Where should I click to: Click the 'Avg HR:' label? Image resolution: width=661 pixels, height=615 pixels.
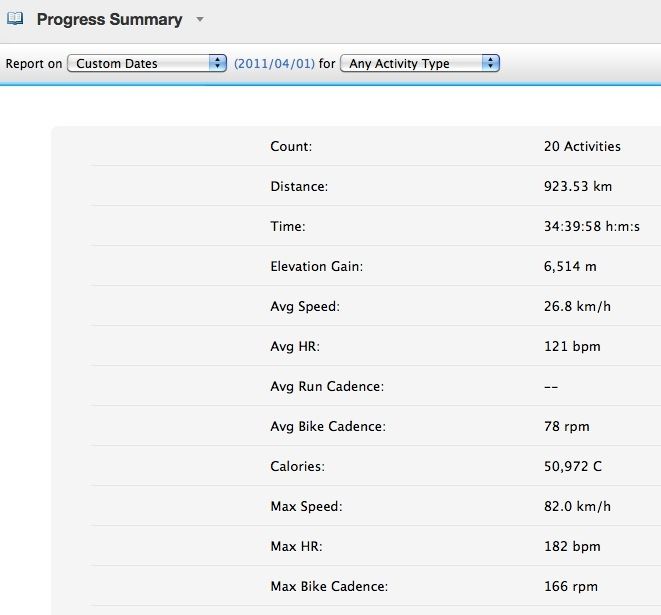pos(295,346)
